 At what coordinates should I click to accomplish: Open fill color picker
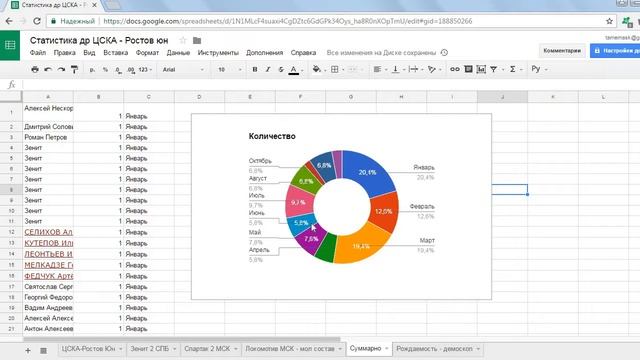tap(317, 69)
